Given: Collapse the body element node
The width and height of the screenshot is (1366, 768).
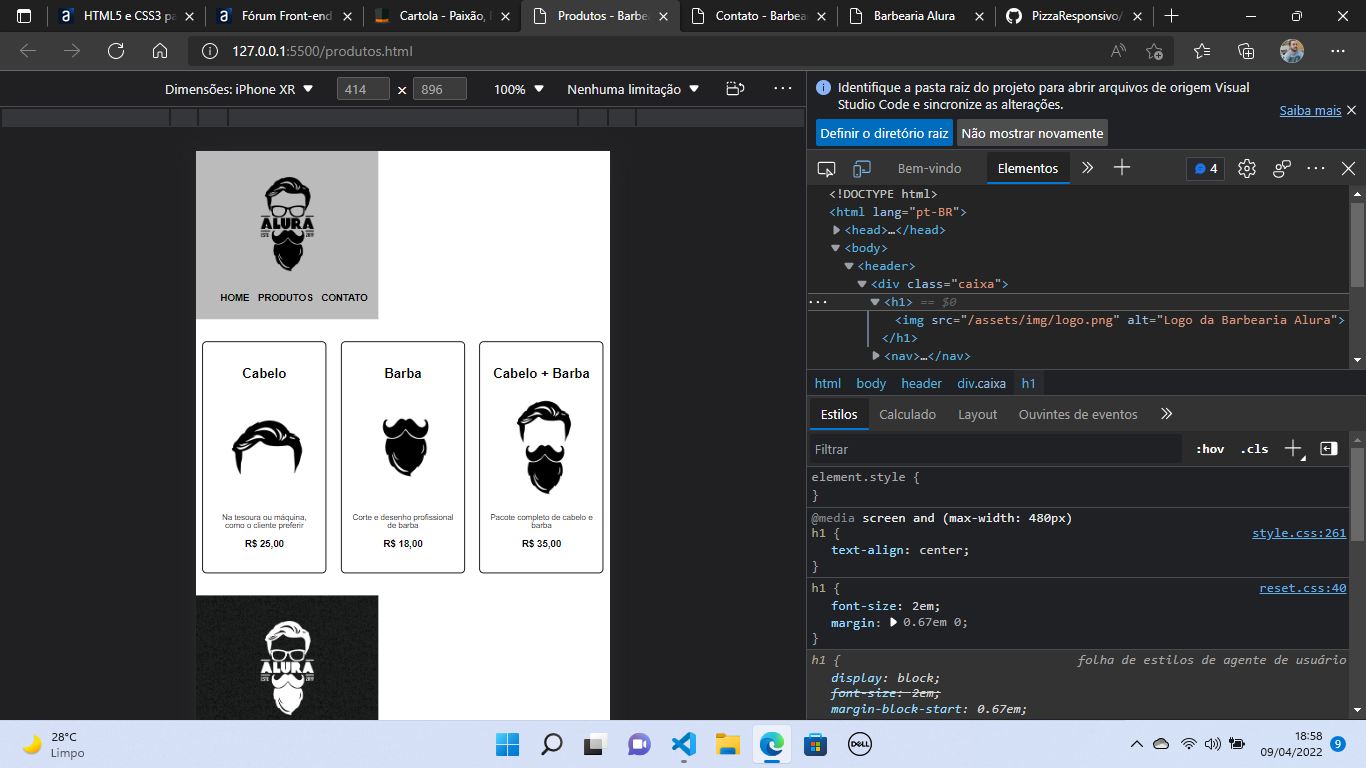Looking at the screenshot, I should tap(836, 248).
